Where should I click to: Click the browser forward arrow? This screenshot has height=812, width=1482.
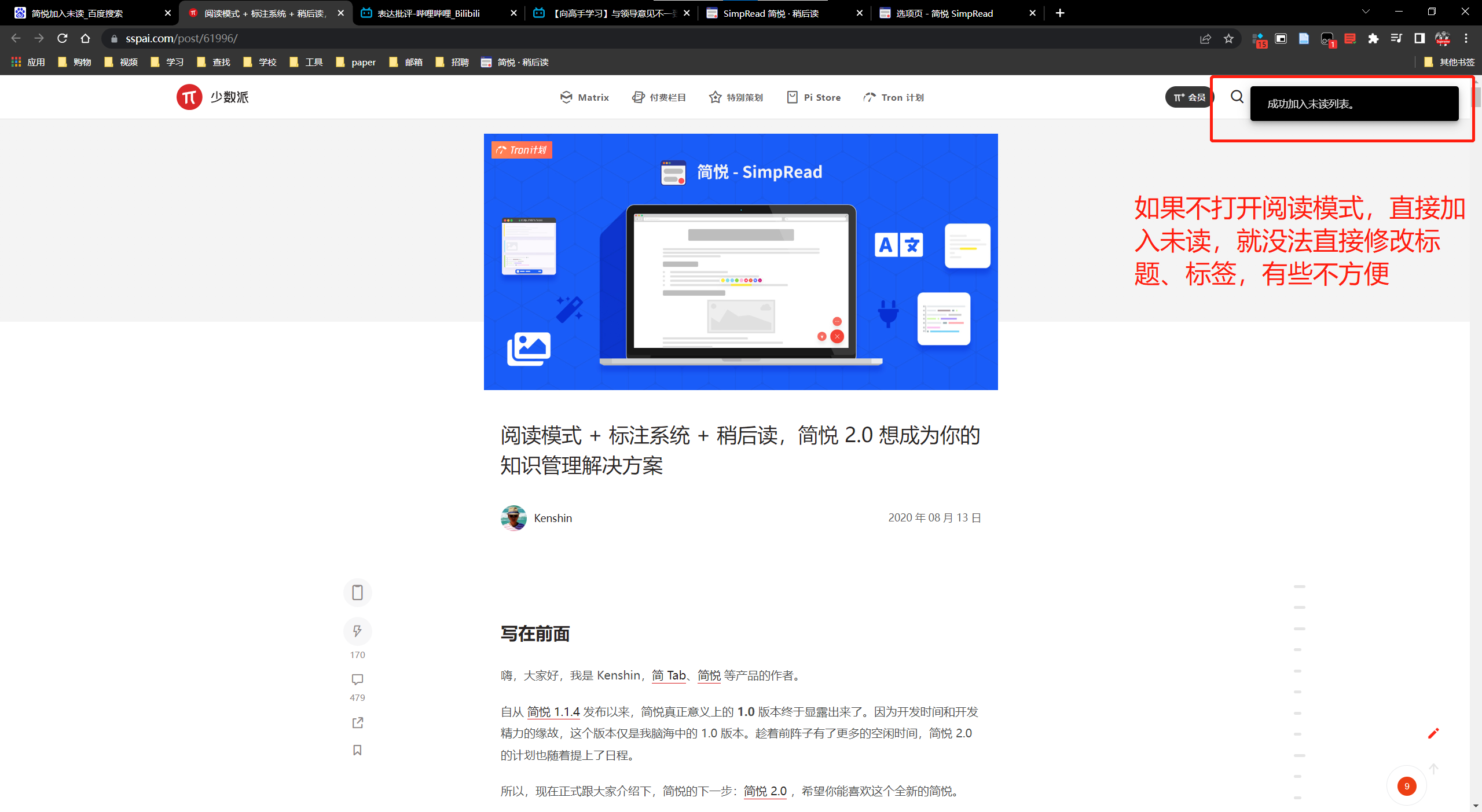[x=39, y=38]
